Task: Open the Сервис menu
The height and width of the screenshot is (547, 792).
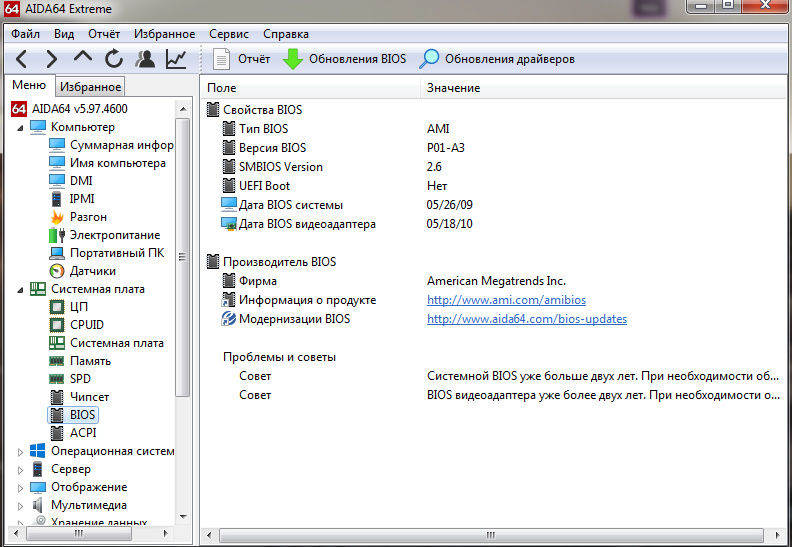Action: (229, 34)
